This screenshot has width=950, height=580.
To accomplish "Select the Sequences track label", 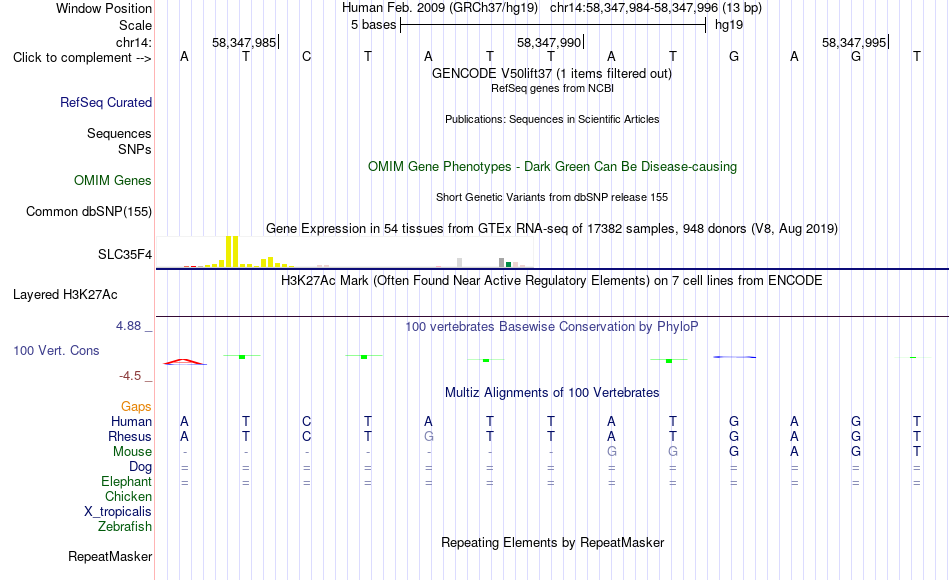I will pos(119,133).
